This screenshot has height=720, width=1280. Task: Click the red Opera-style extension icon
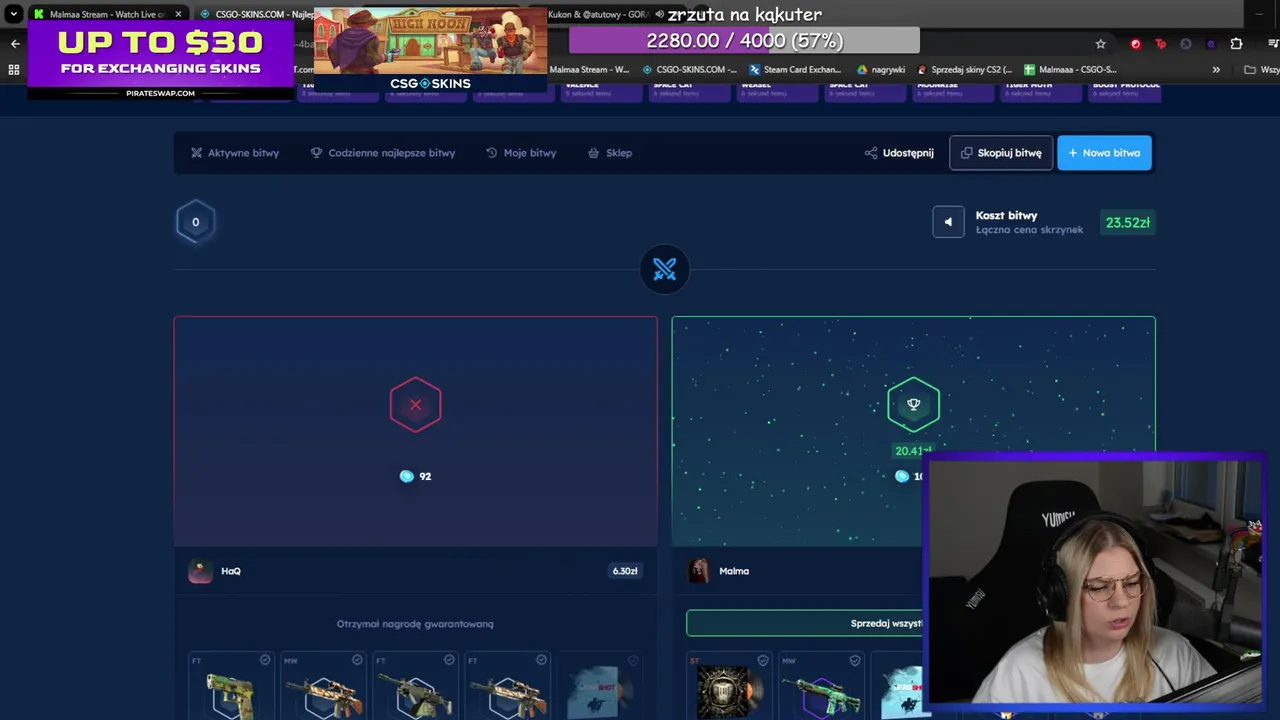tap(1135, 44)
